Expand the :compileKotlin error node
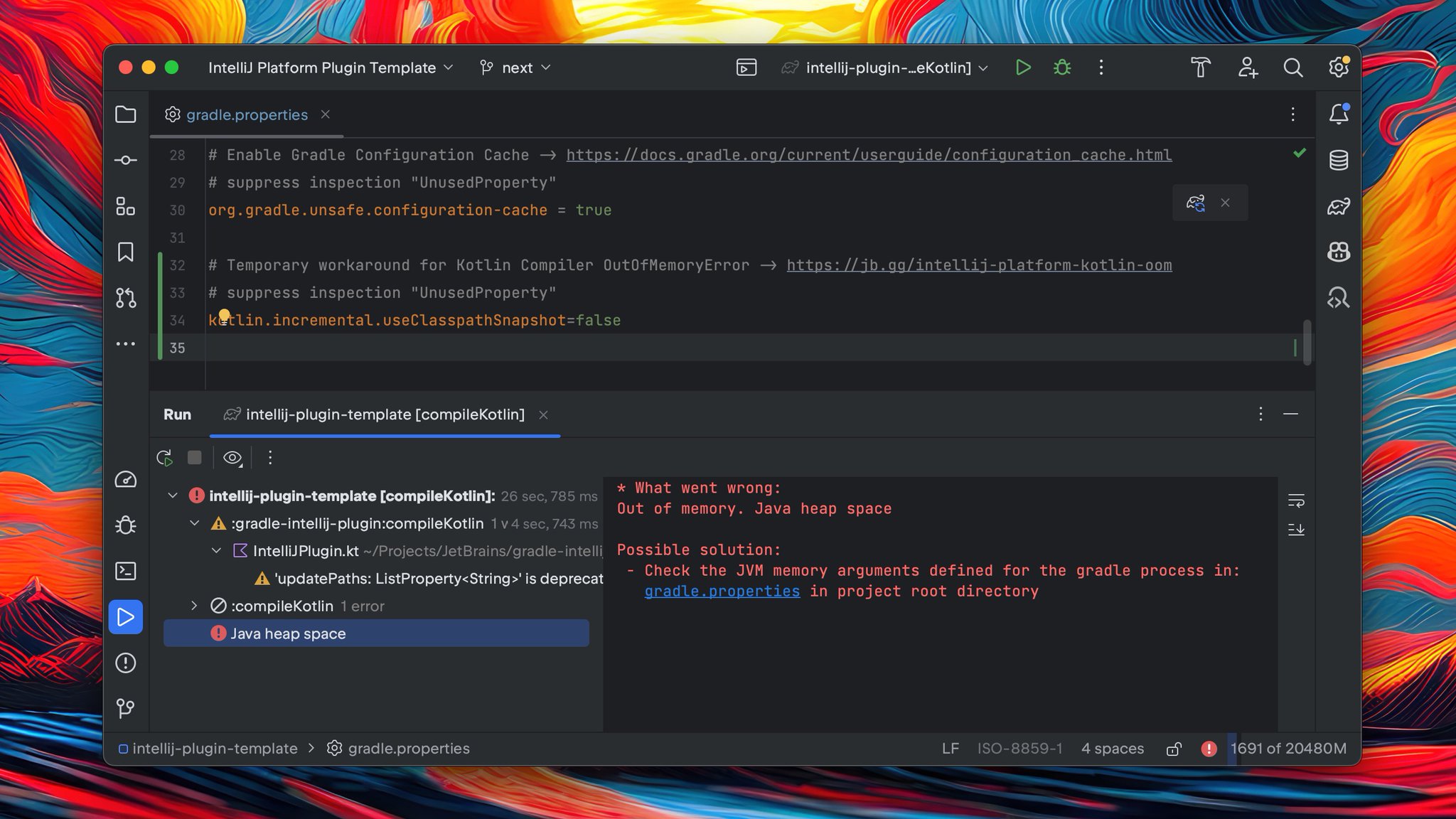This screenshot has height=819, width=1456. [x=194, y=606]
